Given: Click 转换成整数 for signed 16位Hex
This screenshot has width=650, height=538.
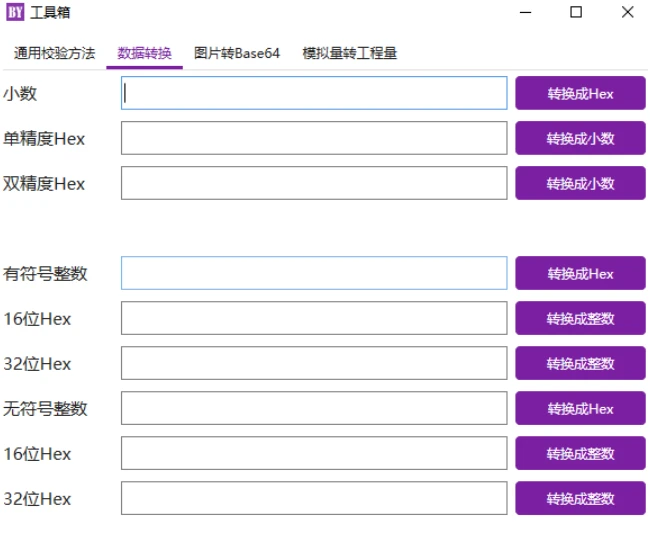Looking at the screenshot, I should 580,318.
